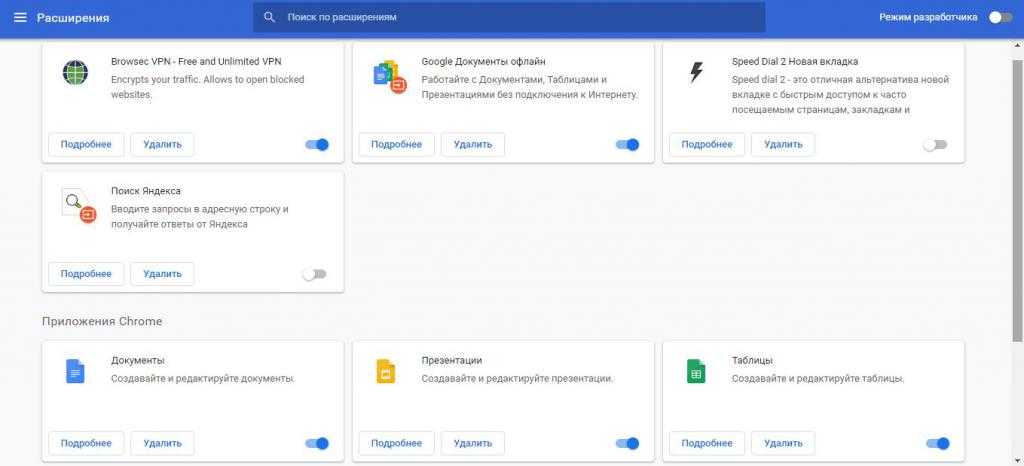The width and height of the screenshot is (1024, 466).
Task: Click the Создавайте и редактируйте документы description
Action: (203, 378)
